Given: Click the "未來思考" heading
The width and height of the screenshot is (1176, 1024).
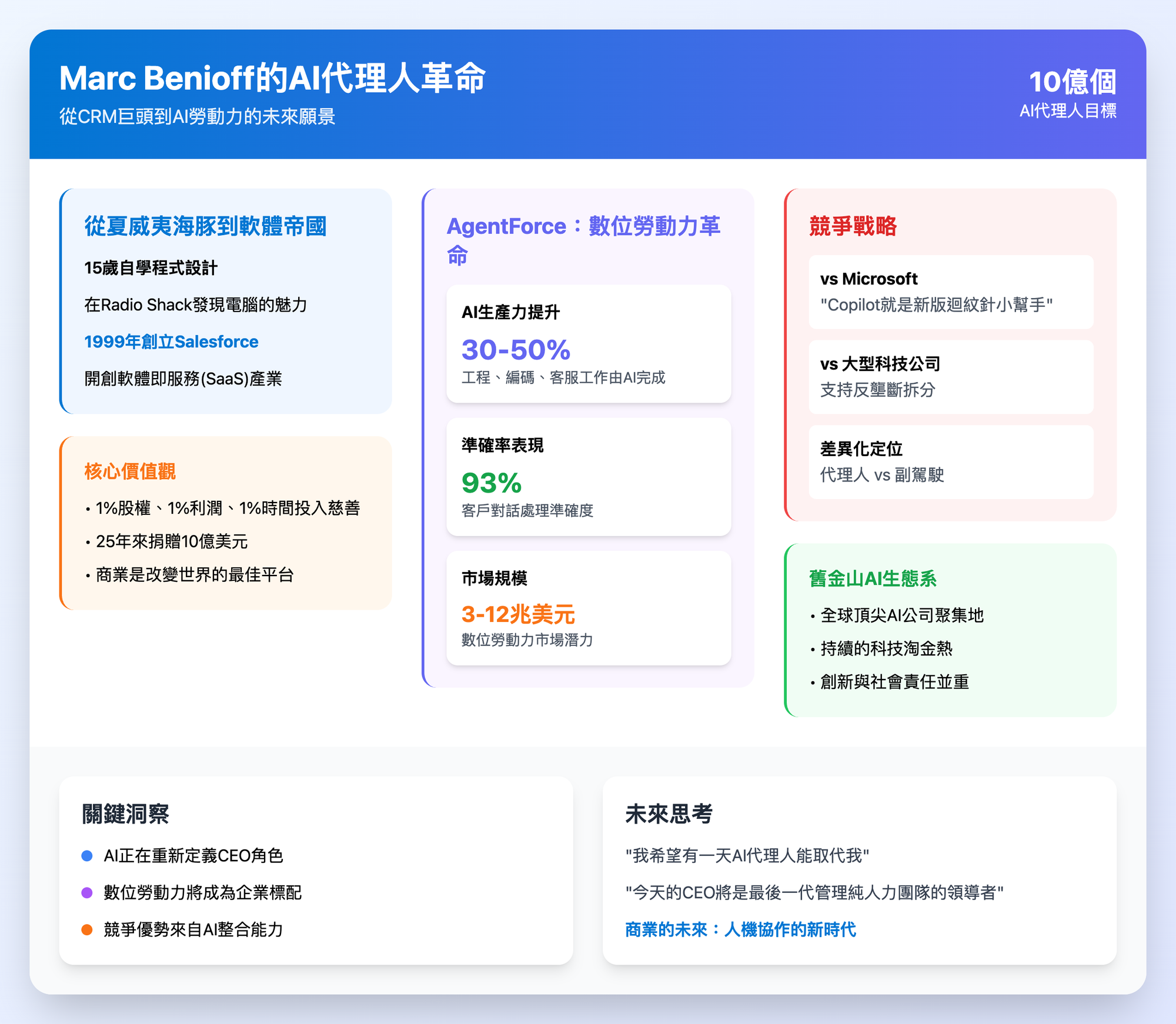Looking at the screenshot, I should point(669,814).
